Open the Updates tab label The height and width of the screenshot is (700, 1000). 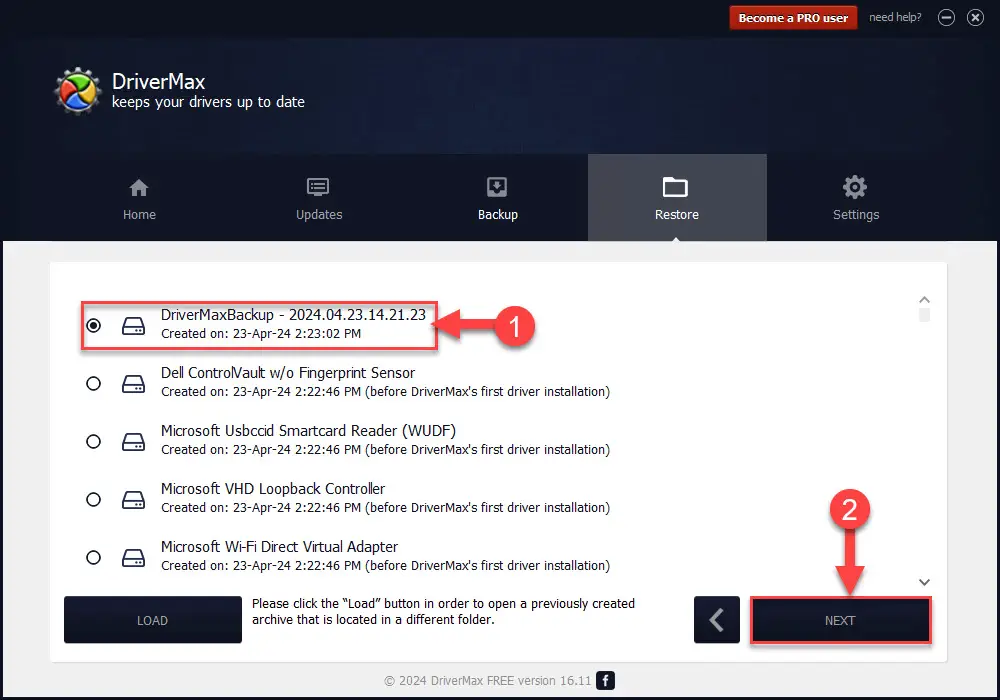[319, 215]
